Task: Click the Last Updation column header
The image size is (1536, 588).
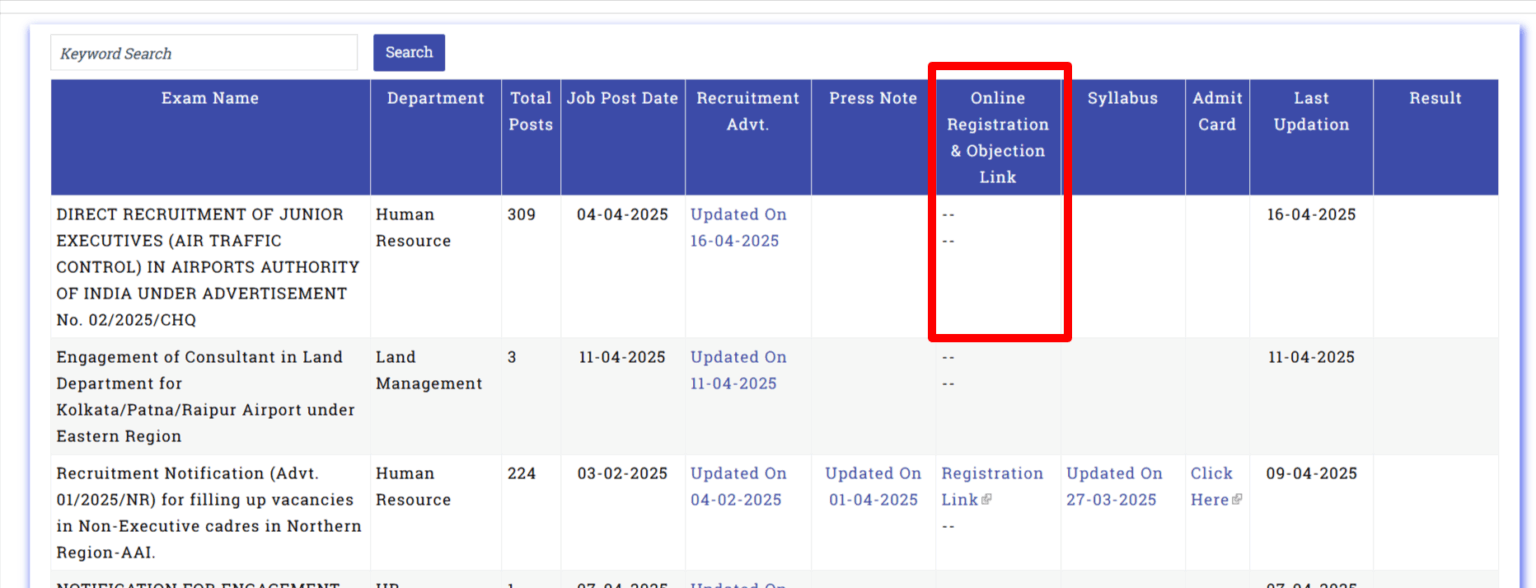Action: [1310, 111]
